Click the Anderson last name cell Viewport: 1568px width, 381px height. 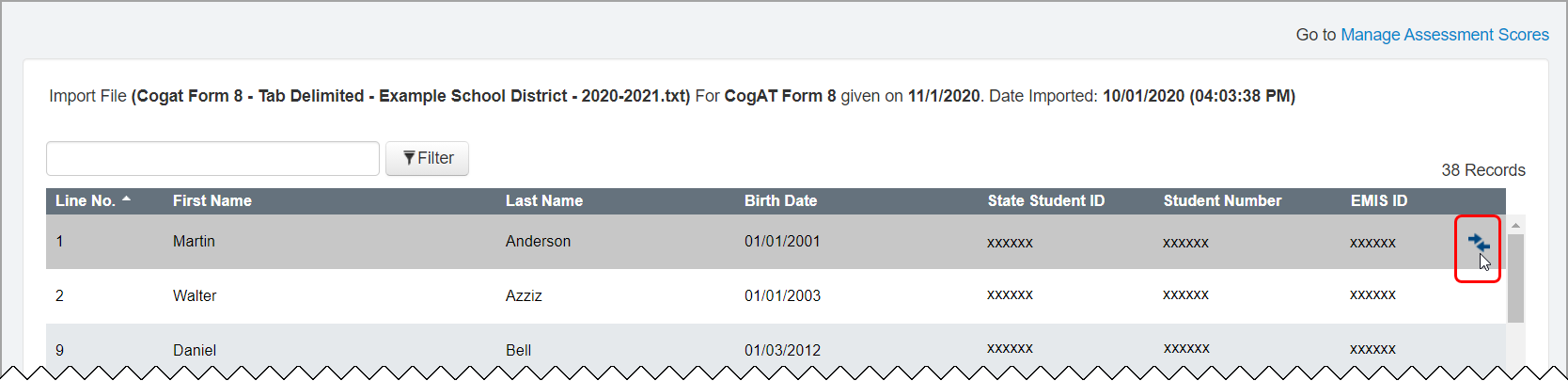538,242
